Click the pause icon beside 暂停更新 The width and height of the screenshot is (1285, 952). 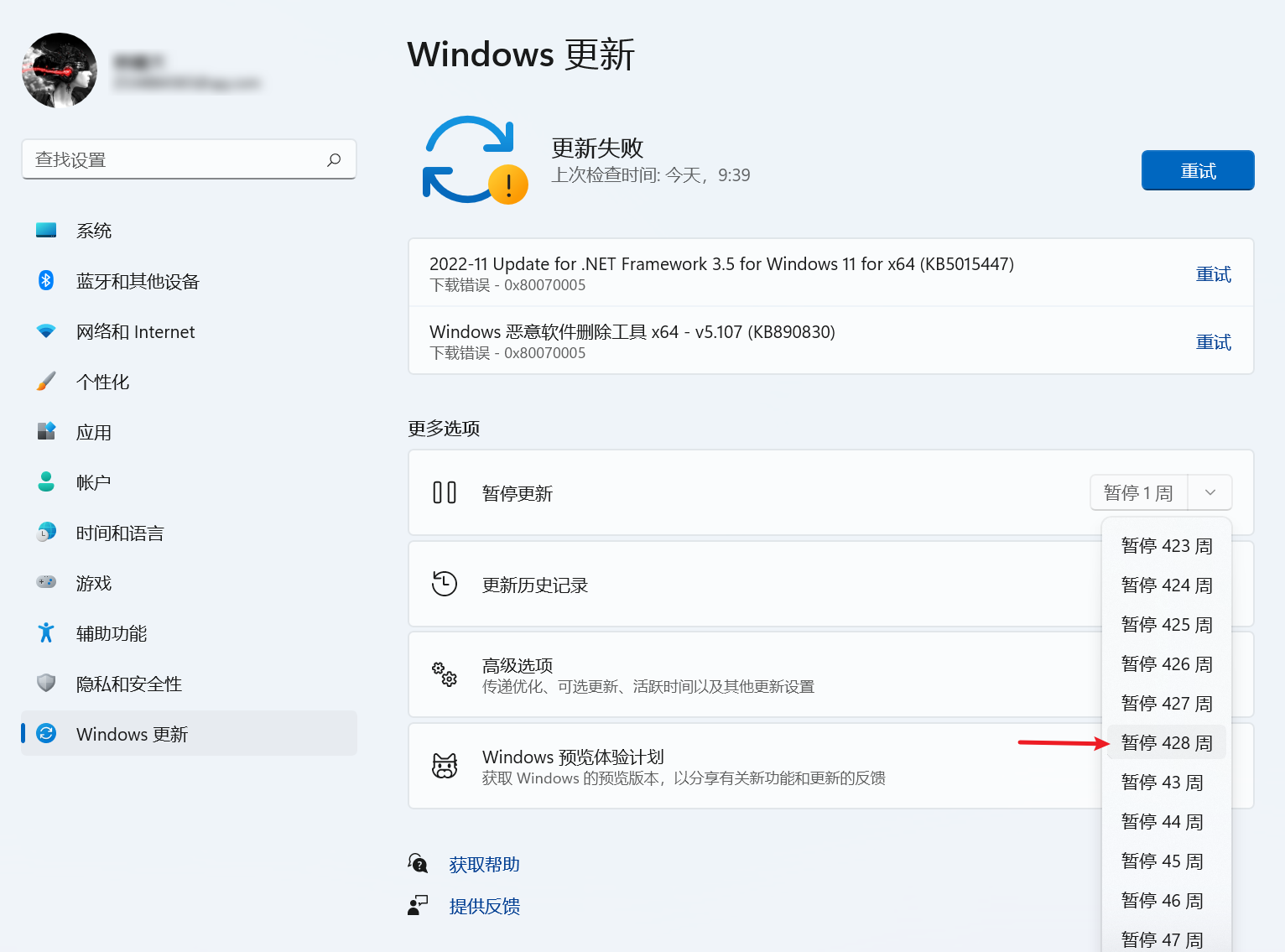(x=445, y=492)
